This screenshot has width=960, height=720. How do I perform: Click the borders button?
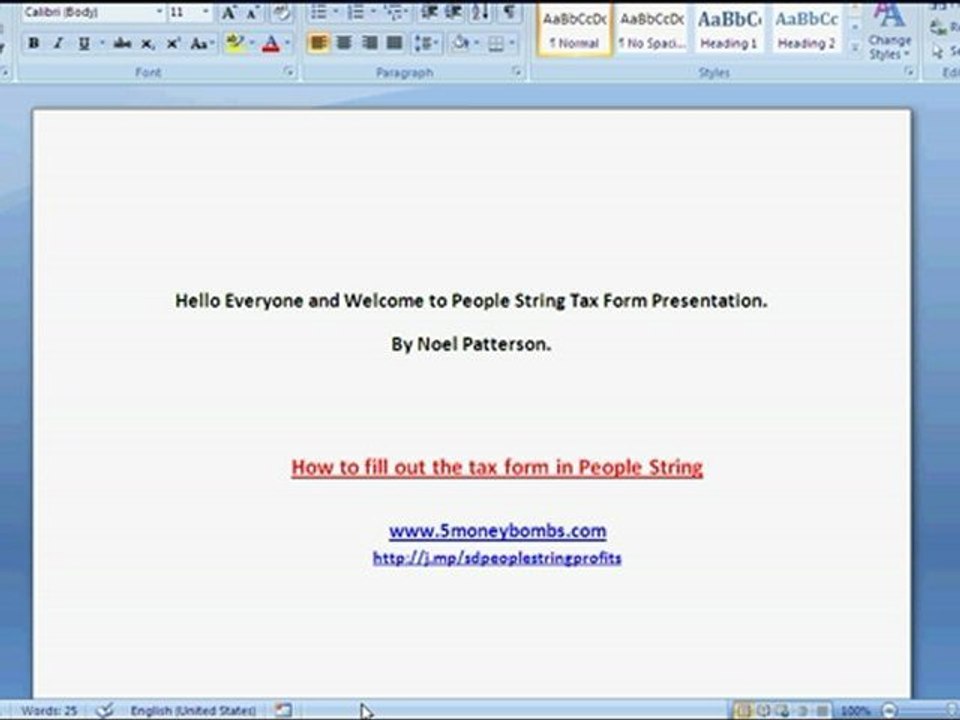497,43
